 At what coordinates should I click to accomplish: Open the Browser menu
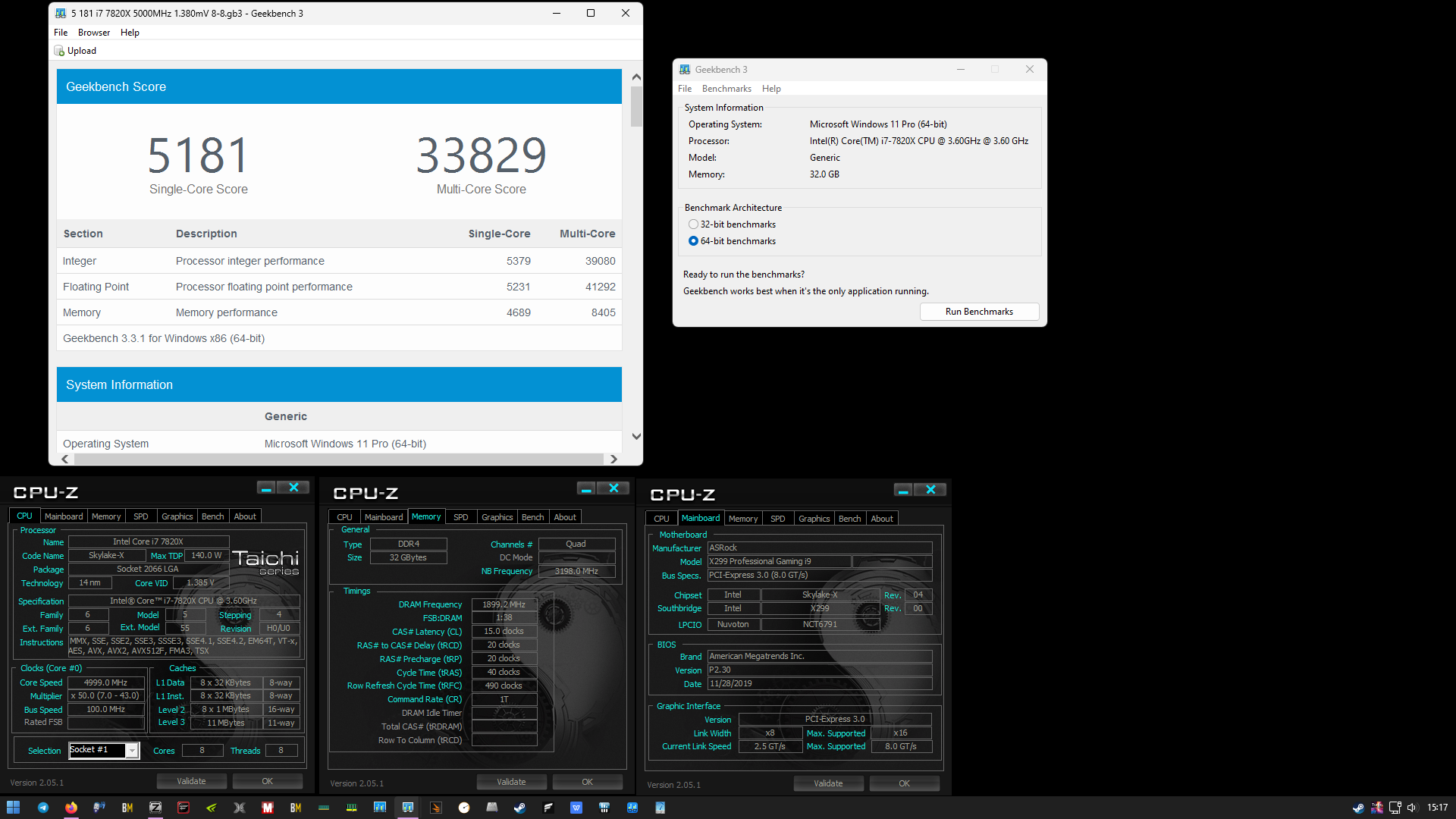tap(94, 33)
